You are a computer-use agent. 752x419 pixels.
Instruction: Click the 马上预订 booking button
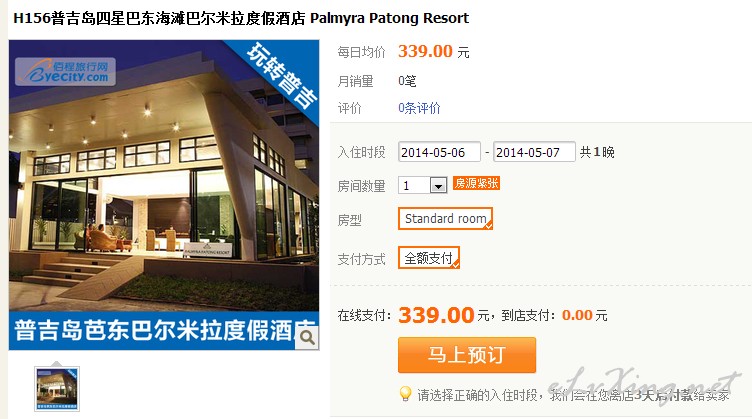(x=467, y=355)
